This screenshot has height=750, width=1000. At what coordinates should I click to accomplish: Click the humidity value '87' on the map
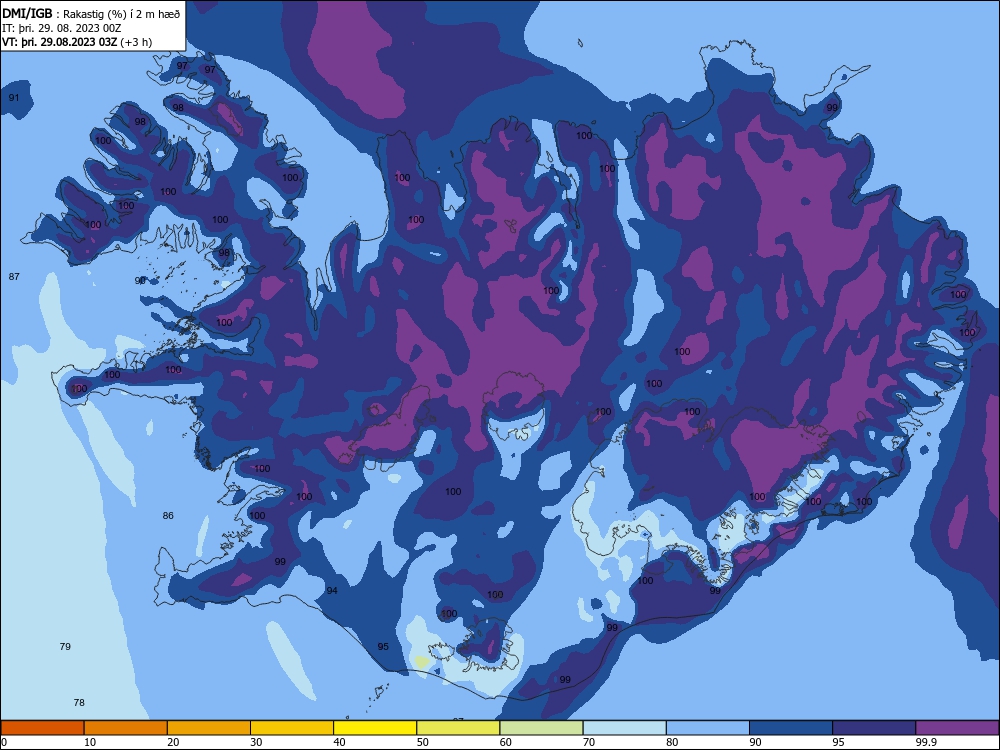pyautogui.click(x=14, y=276)
